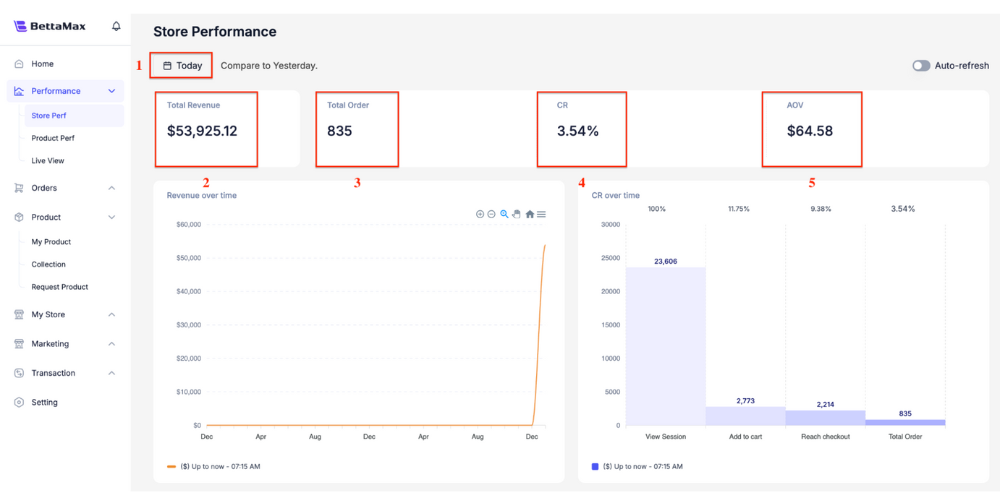
Task: Activate the panning hand tool
Action: 516,214
